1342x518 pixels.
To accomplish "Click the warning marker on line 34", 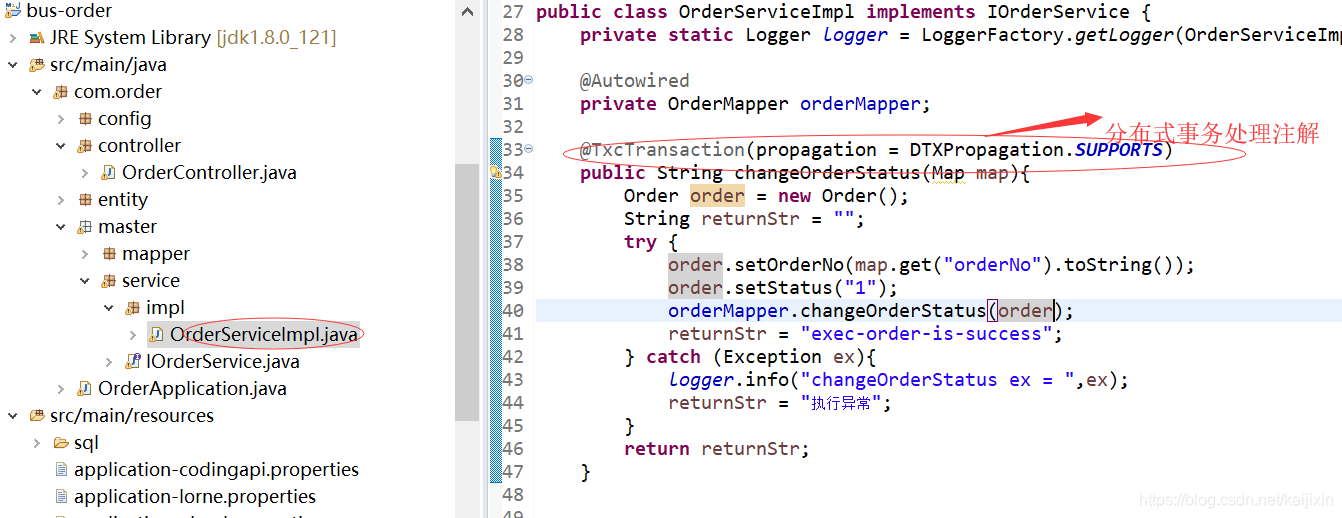I will point(495,173).
